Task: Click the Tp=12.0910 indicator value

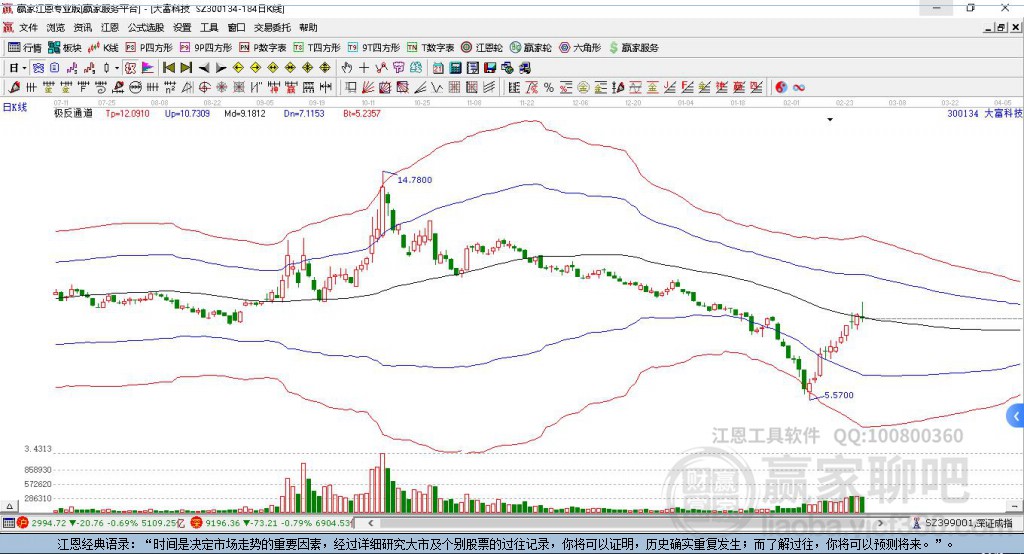Action: point(127,114)
